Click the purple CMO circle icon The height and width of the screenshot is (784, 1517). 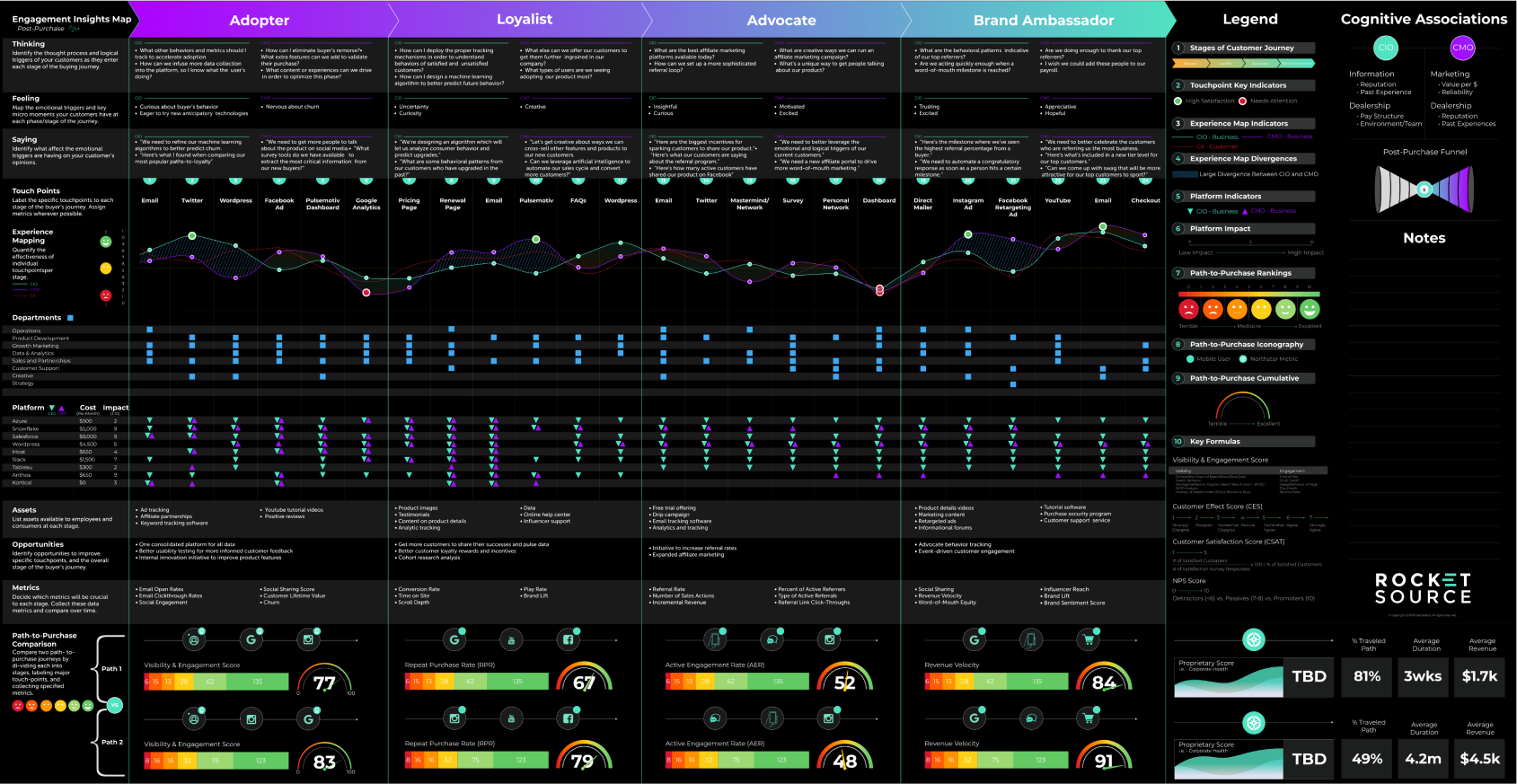[1462, 48]
